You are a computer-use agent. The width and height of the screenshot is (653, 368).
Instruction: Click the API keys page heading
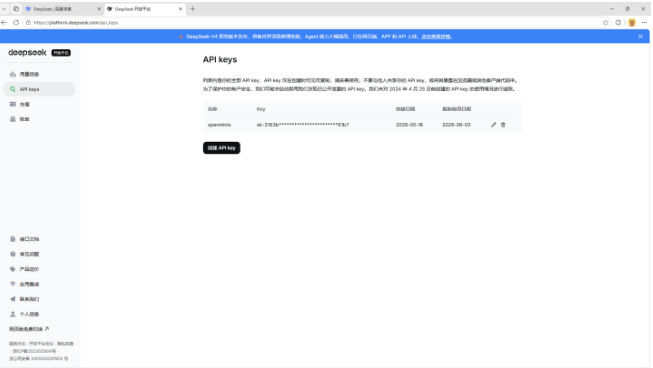pos(220,60)
